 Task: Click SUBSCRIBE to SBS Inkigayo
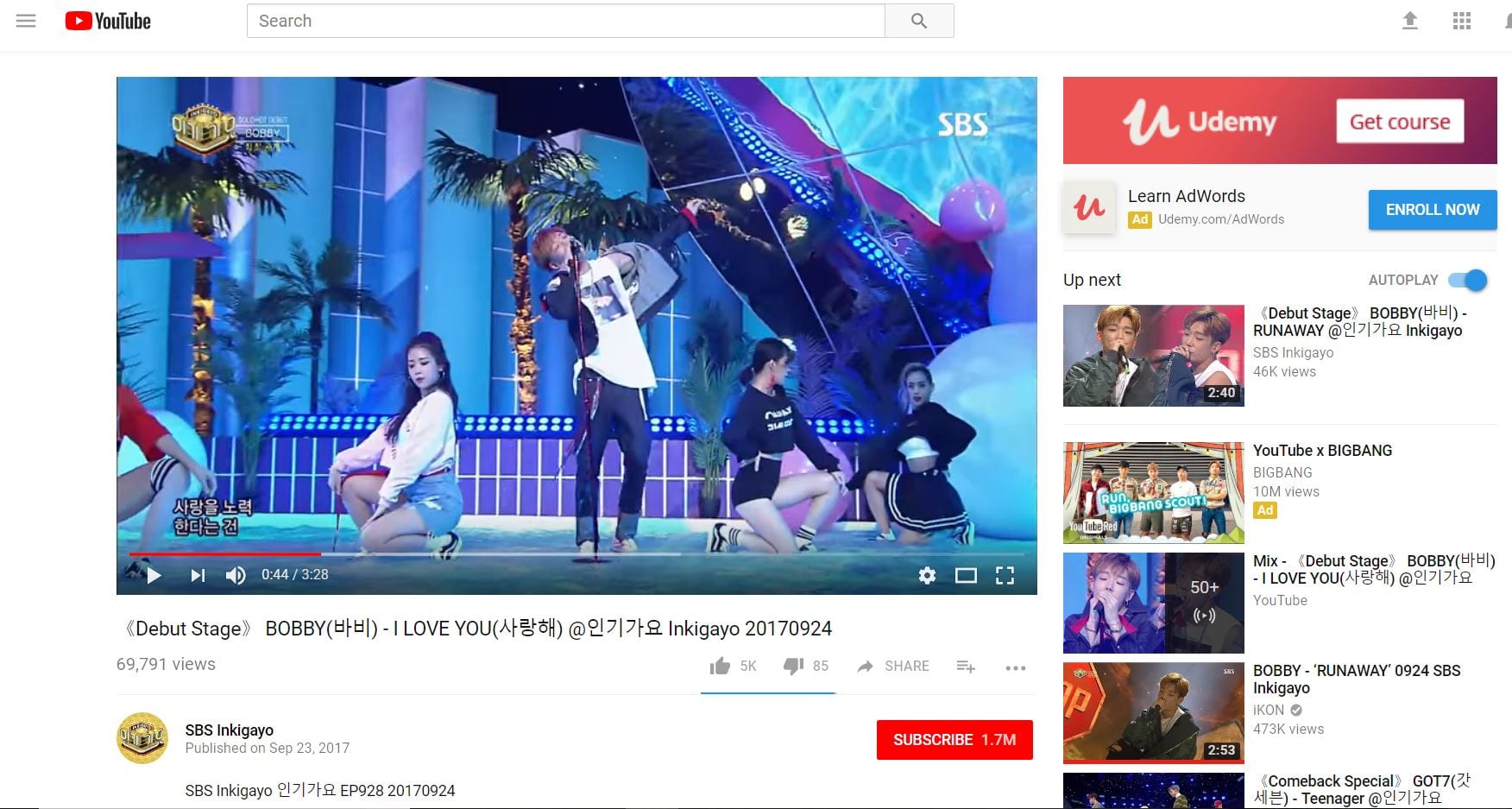tap(954, 739)
